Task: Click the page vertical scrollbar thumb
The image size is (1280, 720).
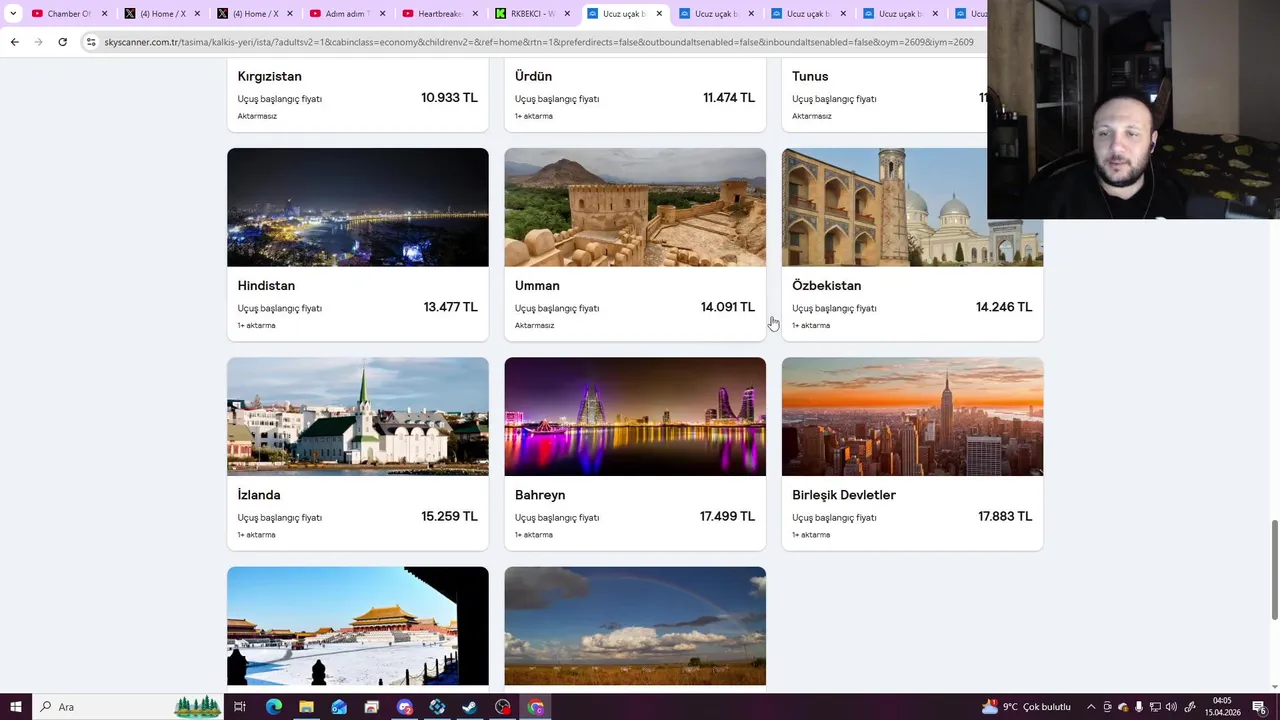Action: (x=1274, y=570)
